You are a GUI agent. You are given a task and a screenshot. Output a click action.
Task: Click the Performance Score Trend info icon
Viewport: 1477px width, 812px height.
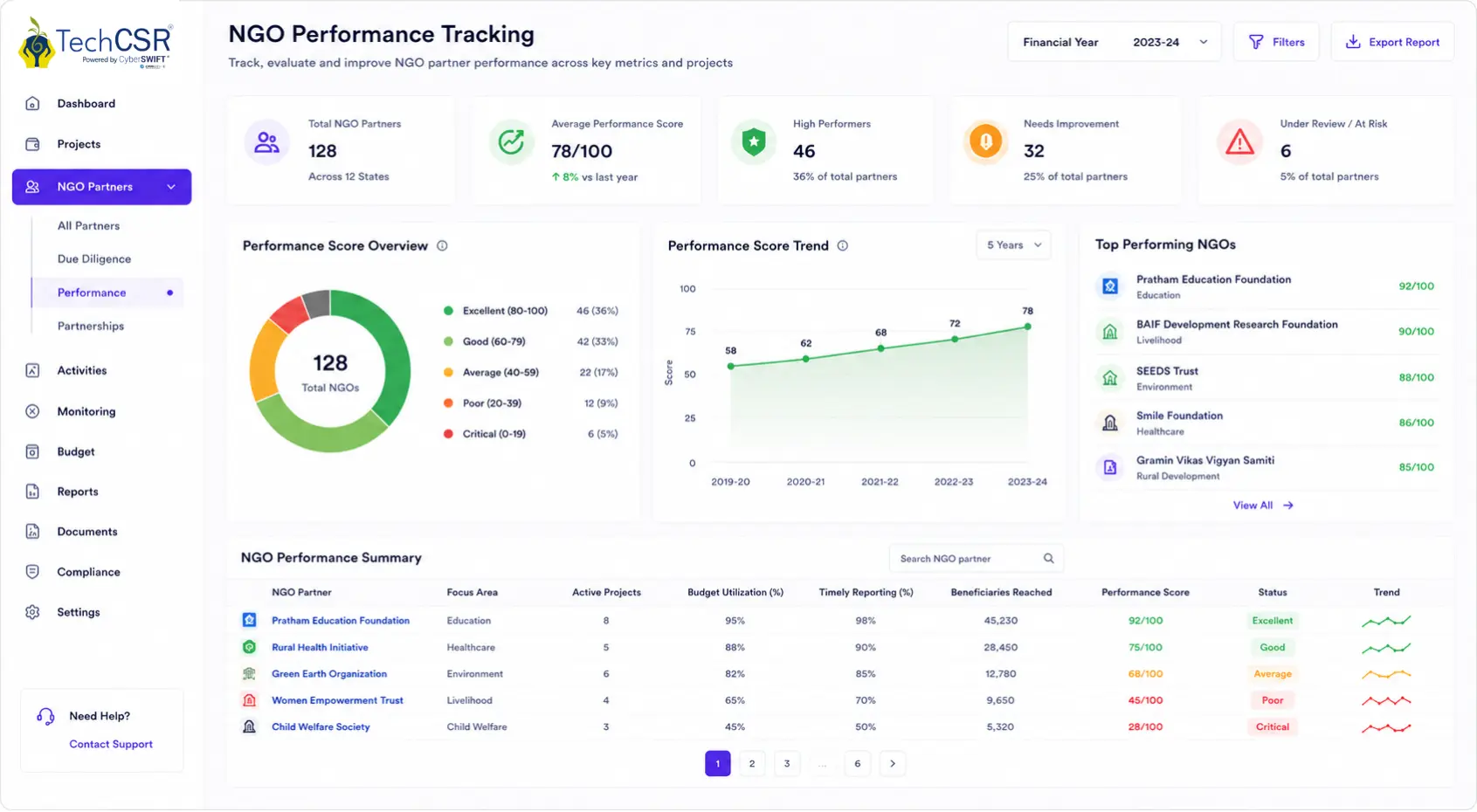click(x=843, y=246)
